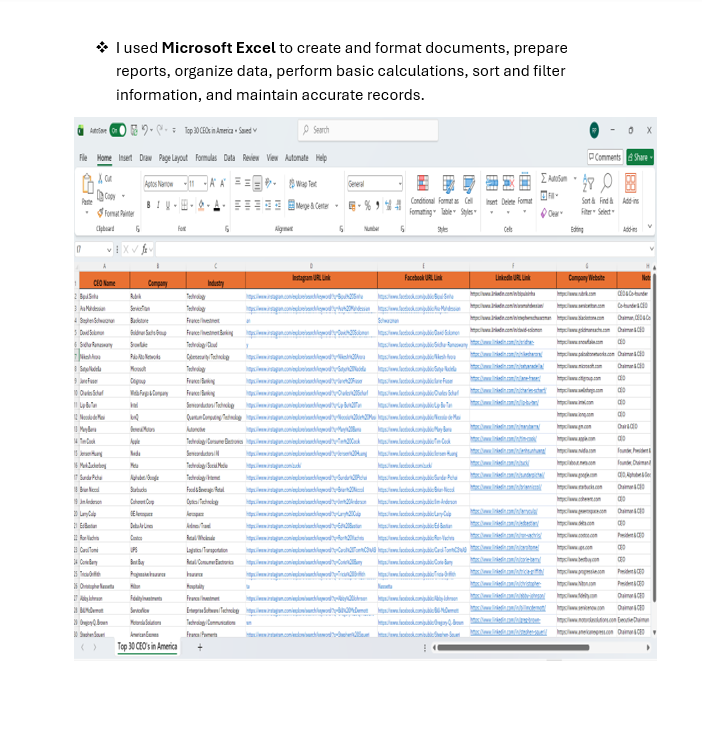Viewport: 702px width, 751px height.
Task: Click in the Search box
Action: (368, 130)
